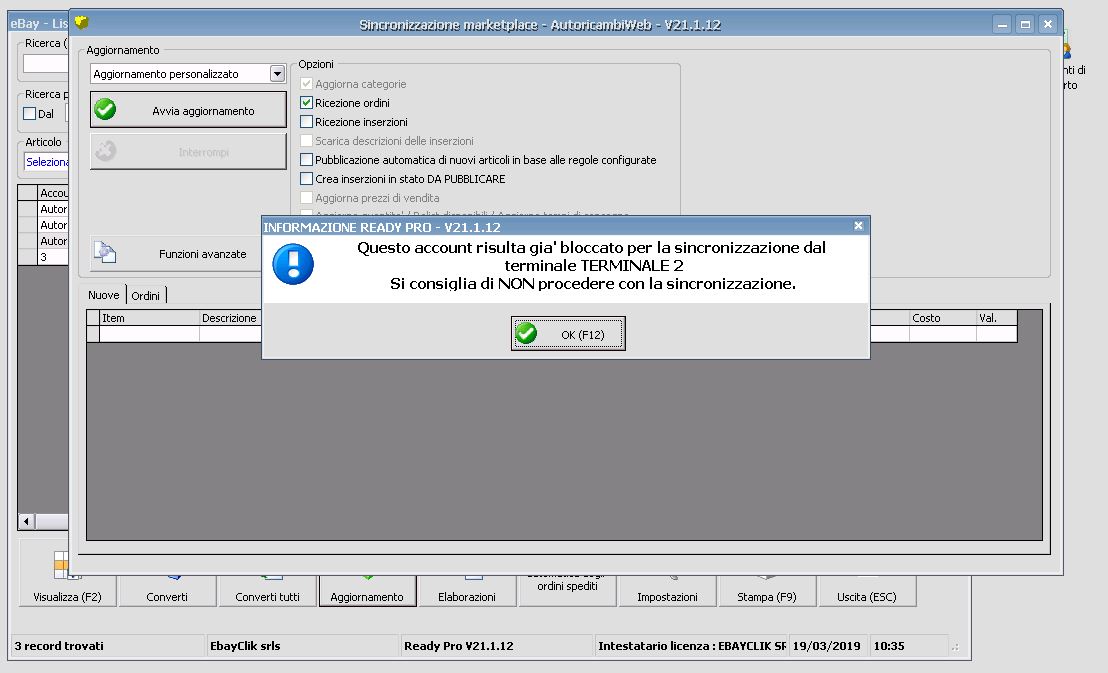Click the date 19/03/2019 in status bar

click(826, 645)
